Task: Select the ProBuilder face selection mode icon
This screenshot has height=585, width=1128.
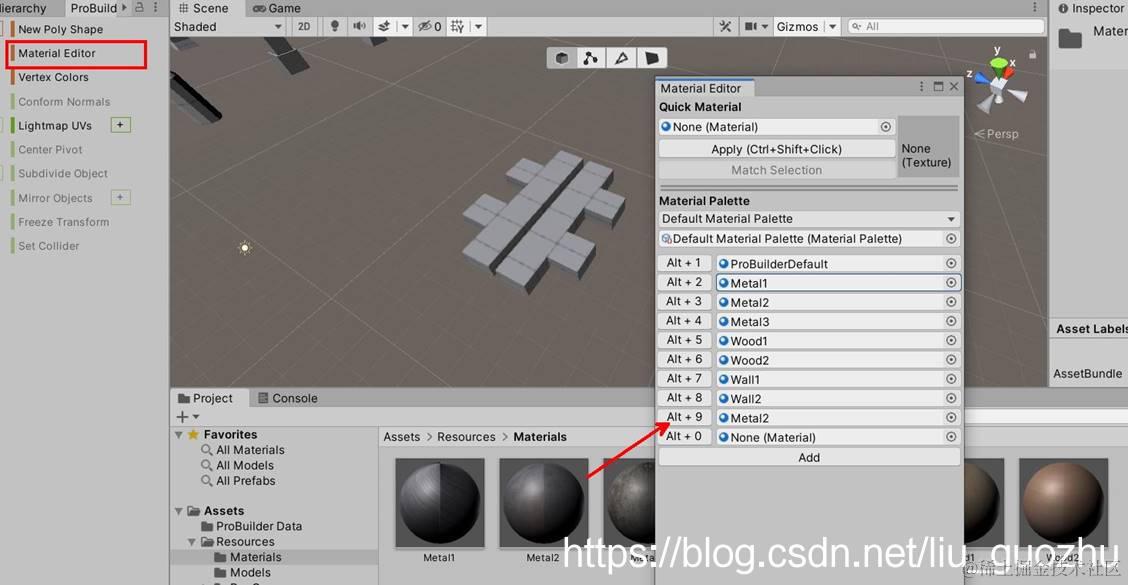Action: [x=652, y=58]
